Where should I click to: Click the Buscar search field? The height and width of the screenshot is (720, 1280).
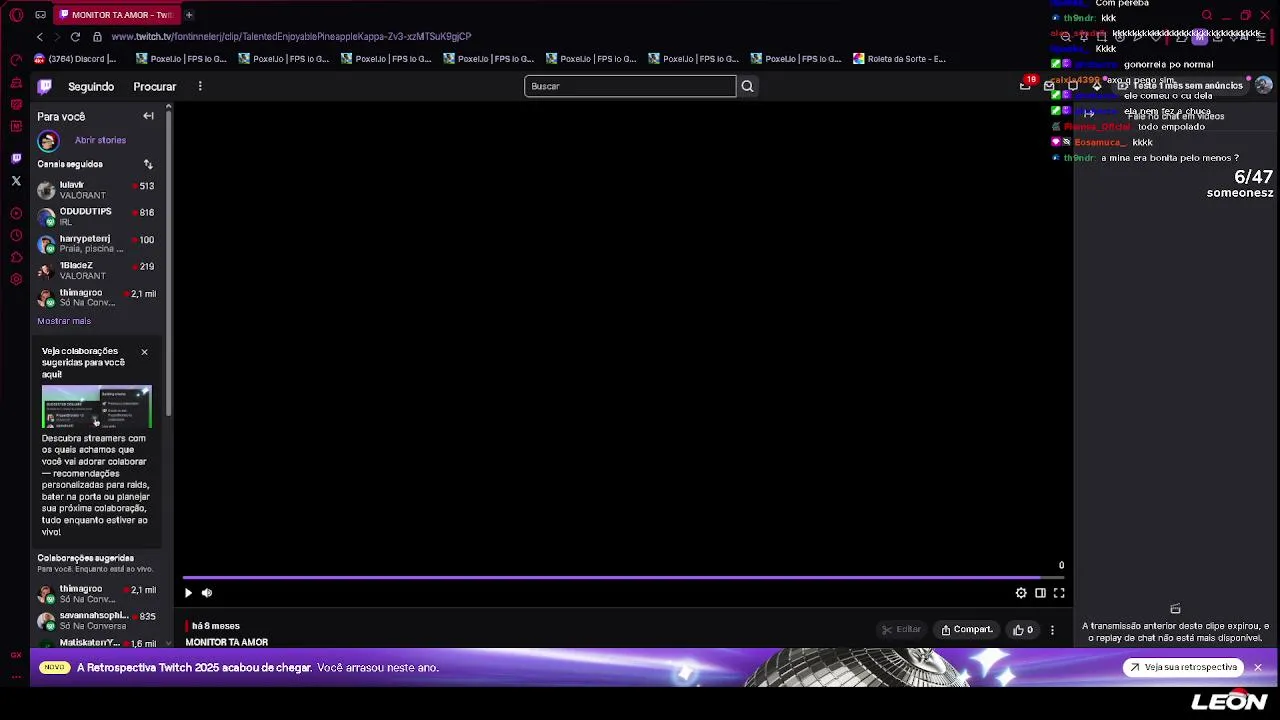tap(630, 86)
